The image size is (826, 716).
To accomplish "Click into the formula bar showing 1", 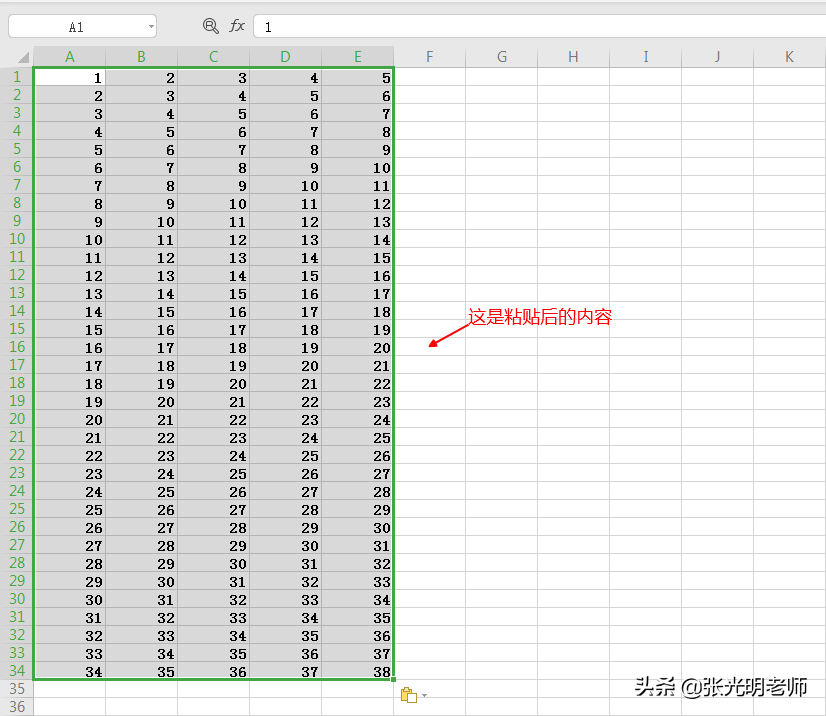I will (x=539, y=27).
